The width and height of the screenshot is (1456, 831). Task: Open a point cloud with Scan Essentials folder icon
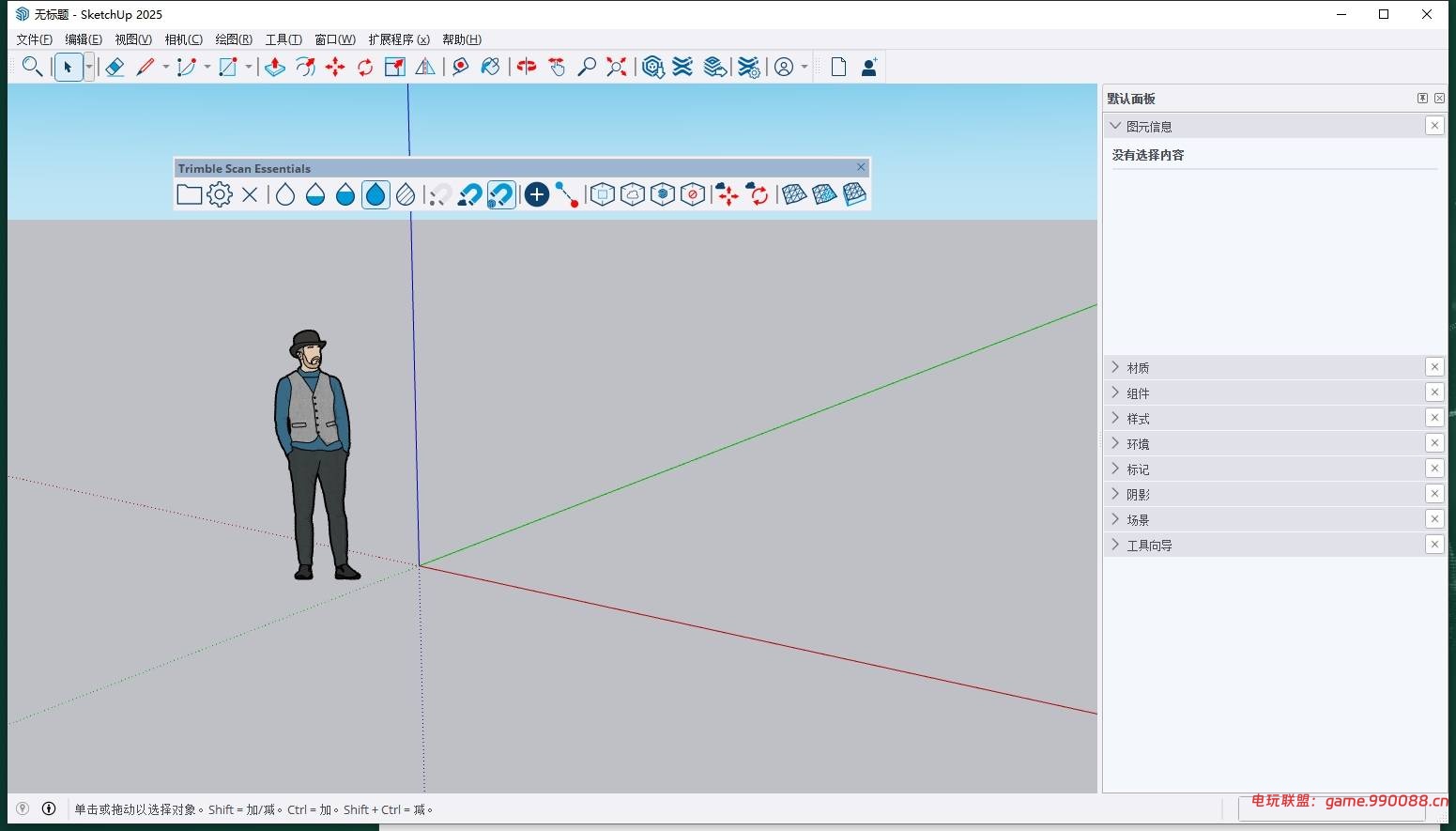click(189, 194)
